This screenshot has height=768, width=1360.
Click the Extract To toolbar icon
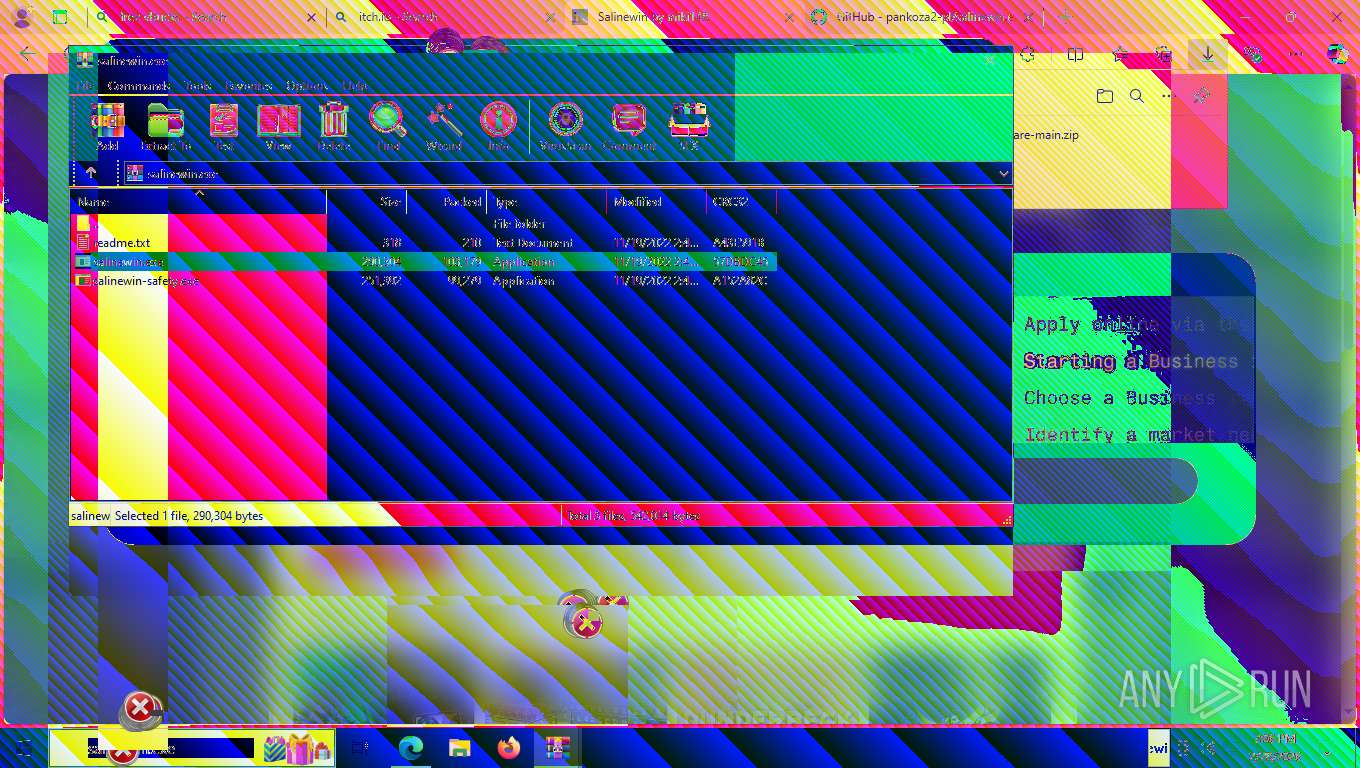pos(165,127)
